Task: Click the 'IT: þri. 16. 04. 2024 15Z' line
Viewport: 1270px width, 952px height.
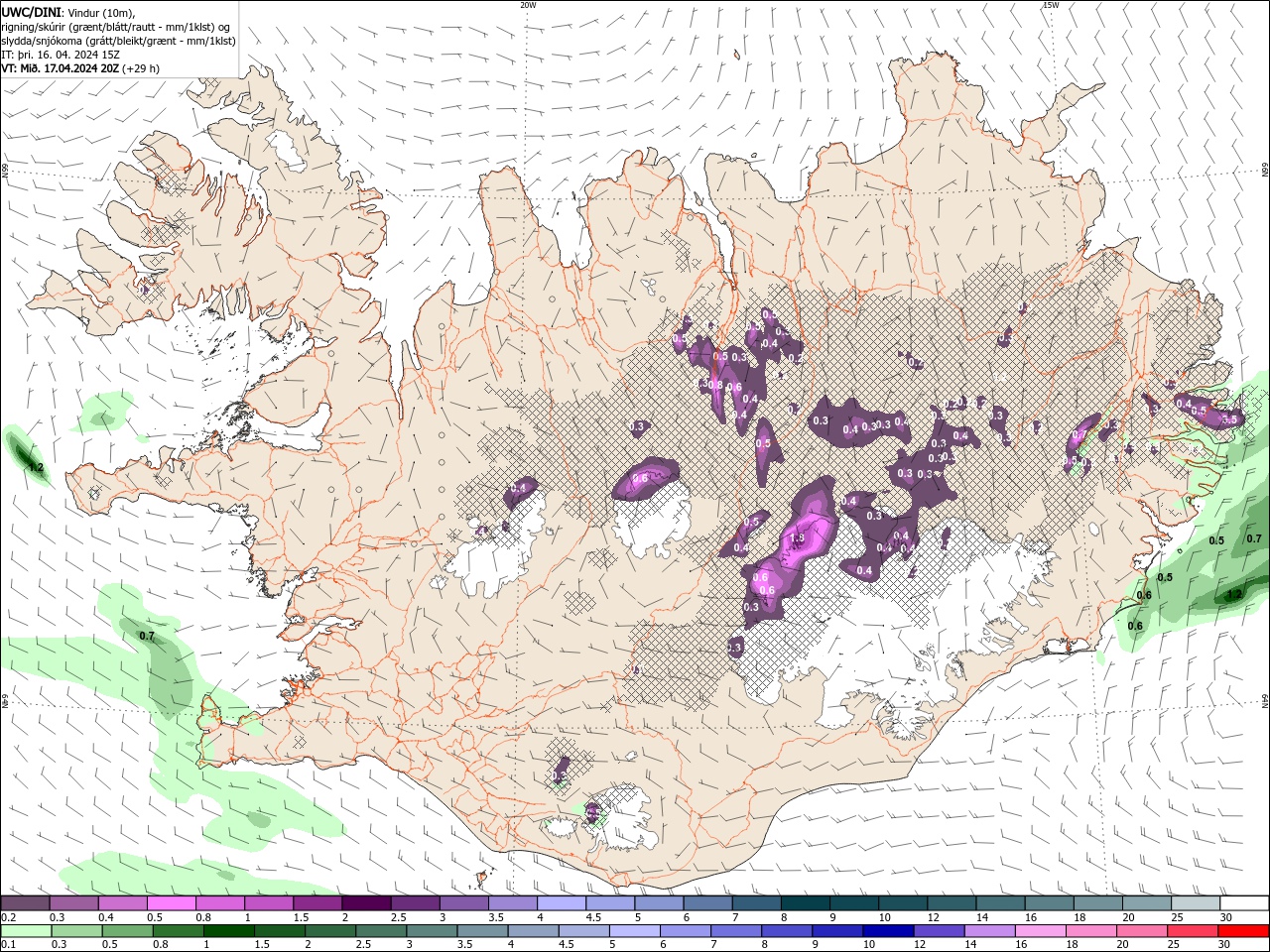Action: 62,55
